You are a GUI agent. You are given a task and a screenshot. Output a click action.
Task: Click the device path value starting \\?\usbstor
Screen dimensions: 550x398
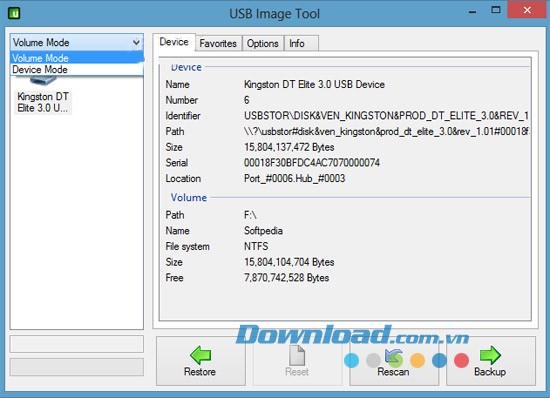click(386, 131)
